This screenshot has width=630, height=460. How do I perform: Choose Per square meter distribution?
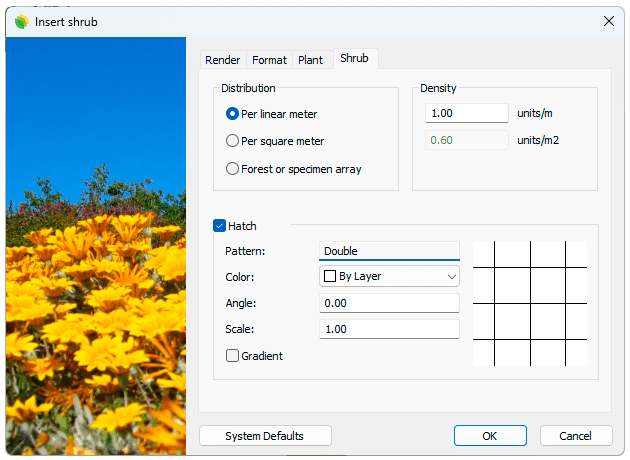click(233, 141)
